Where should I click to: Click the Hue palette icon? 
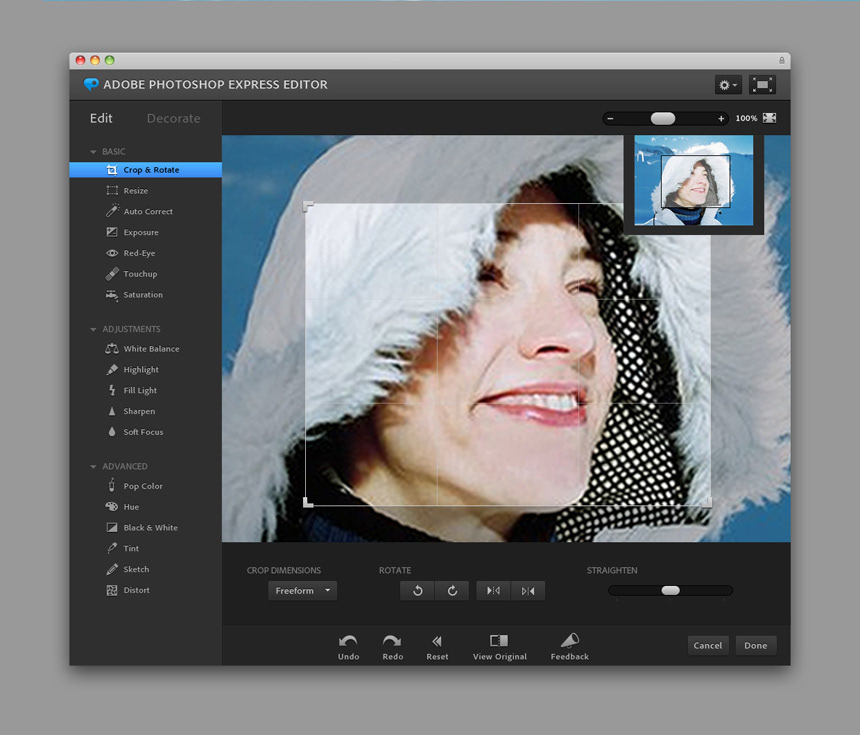tap(112, 506)
